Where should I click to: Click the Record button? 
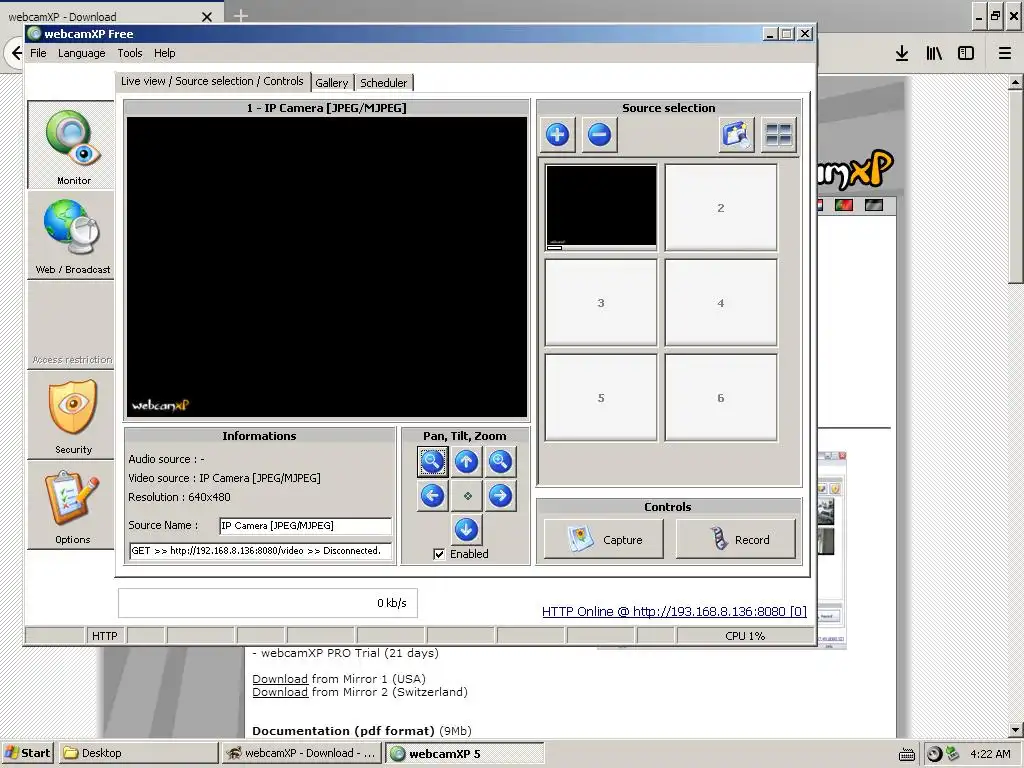pos(736,539)
